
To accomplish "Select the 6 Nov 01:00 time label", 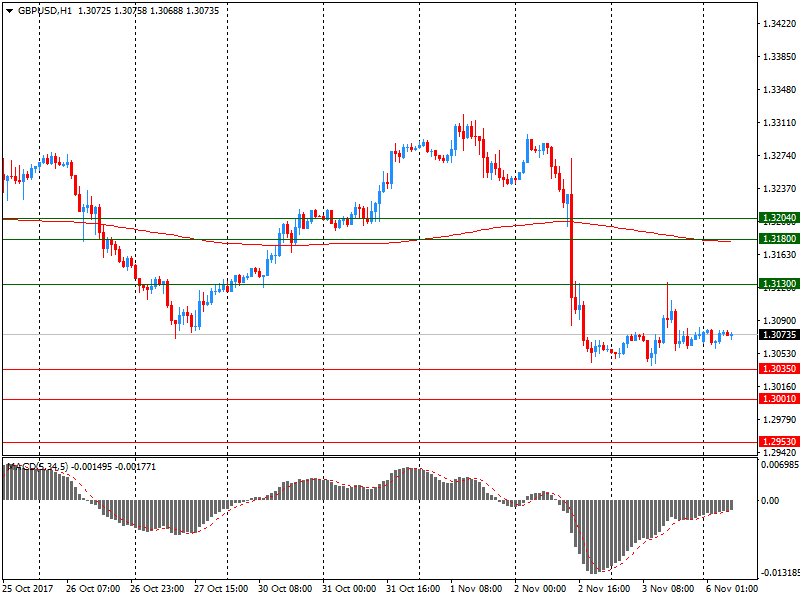I will pyautogui.click(x=732, y=589).
